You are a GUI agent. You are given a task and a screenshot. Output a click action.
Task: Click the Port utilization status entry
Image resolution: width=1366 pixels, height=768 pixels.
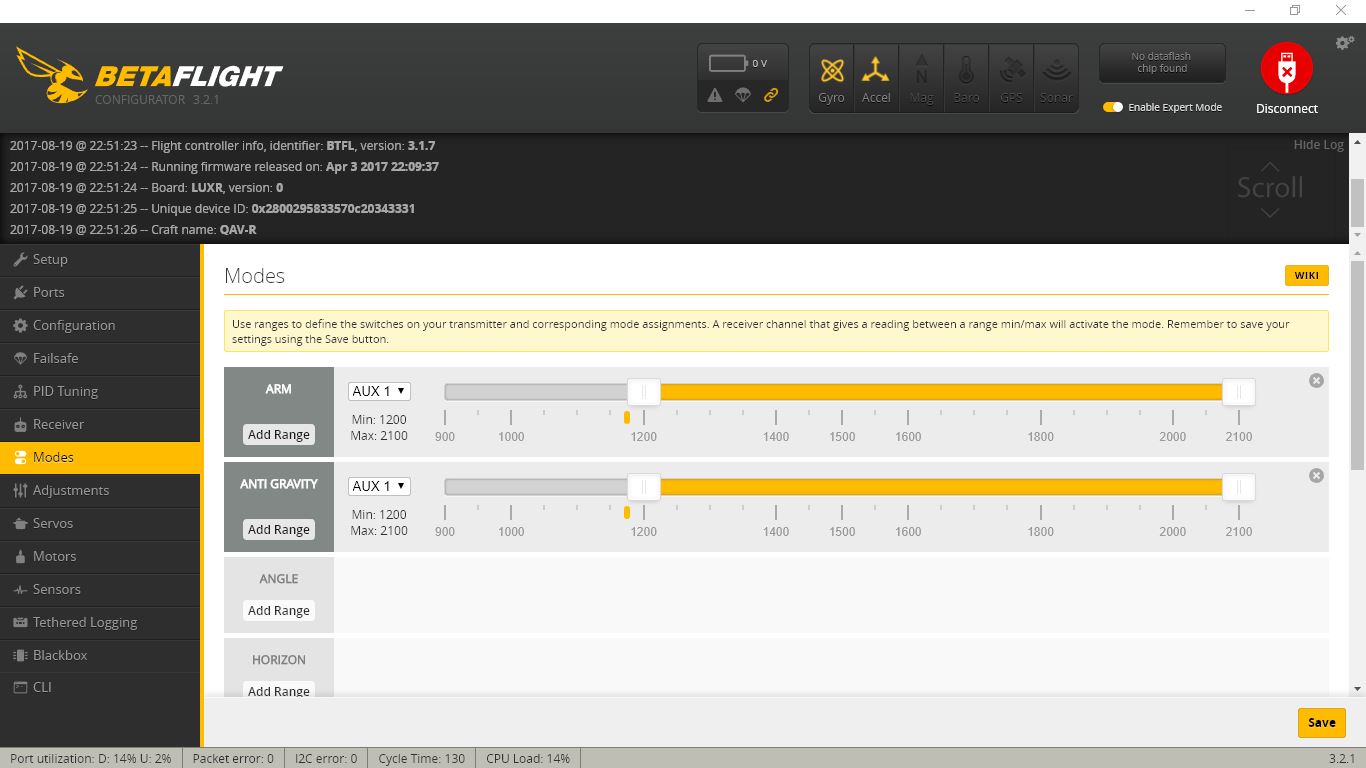(91, 758)
